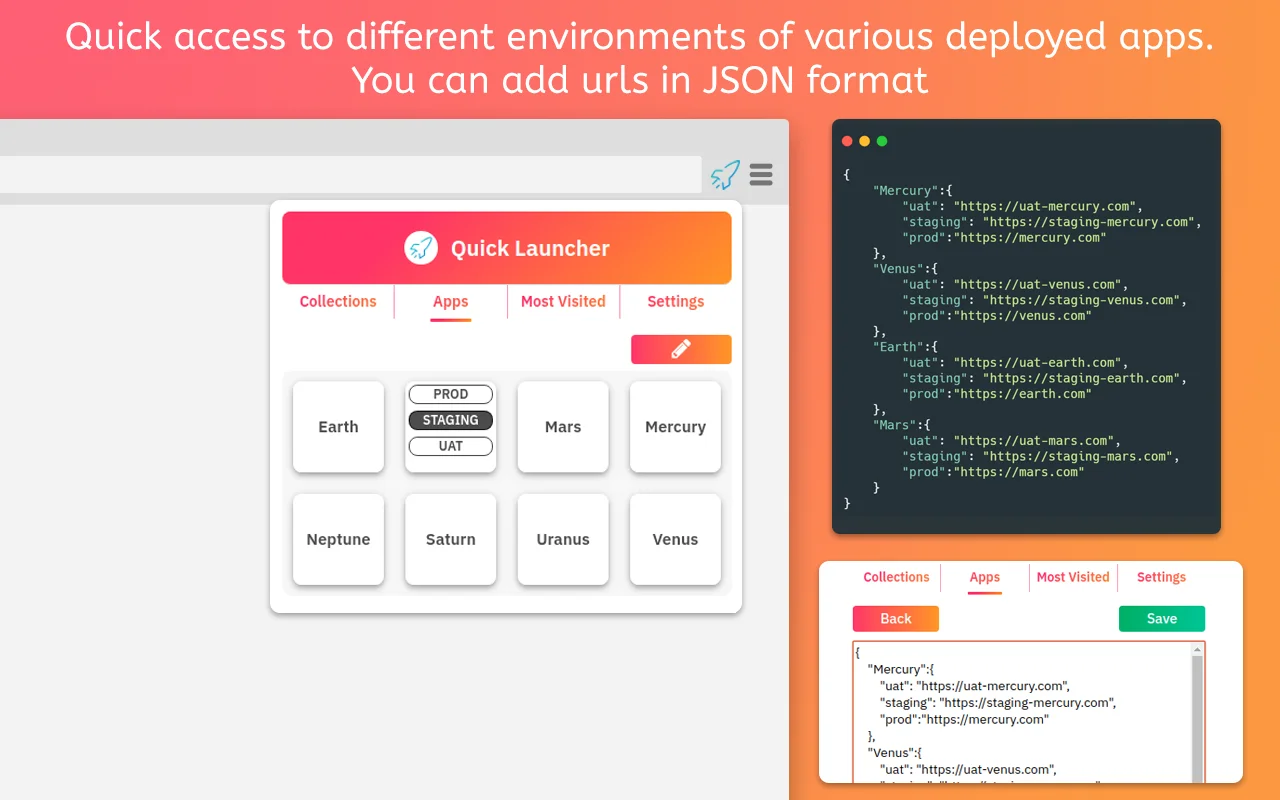
Task: Click inside the JSON text editor area
Action: 1021,712
